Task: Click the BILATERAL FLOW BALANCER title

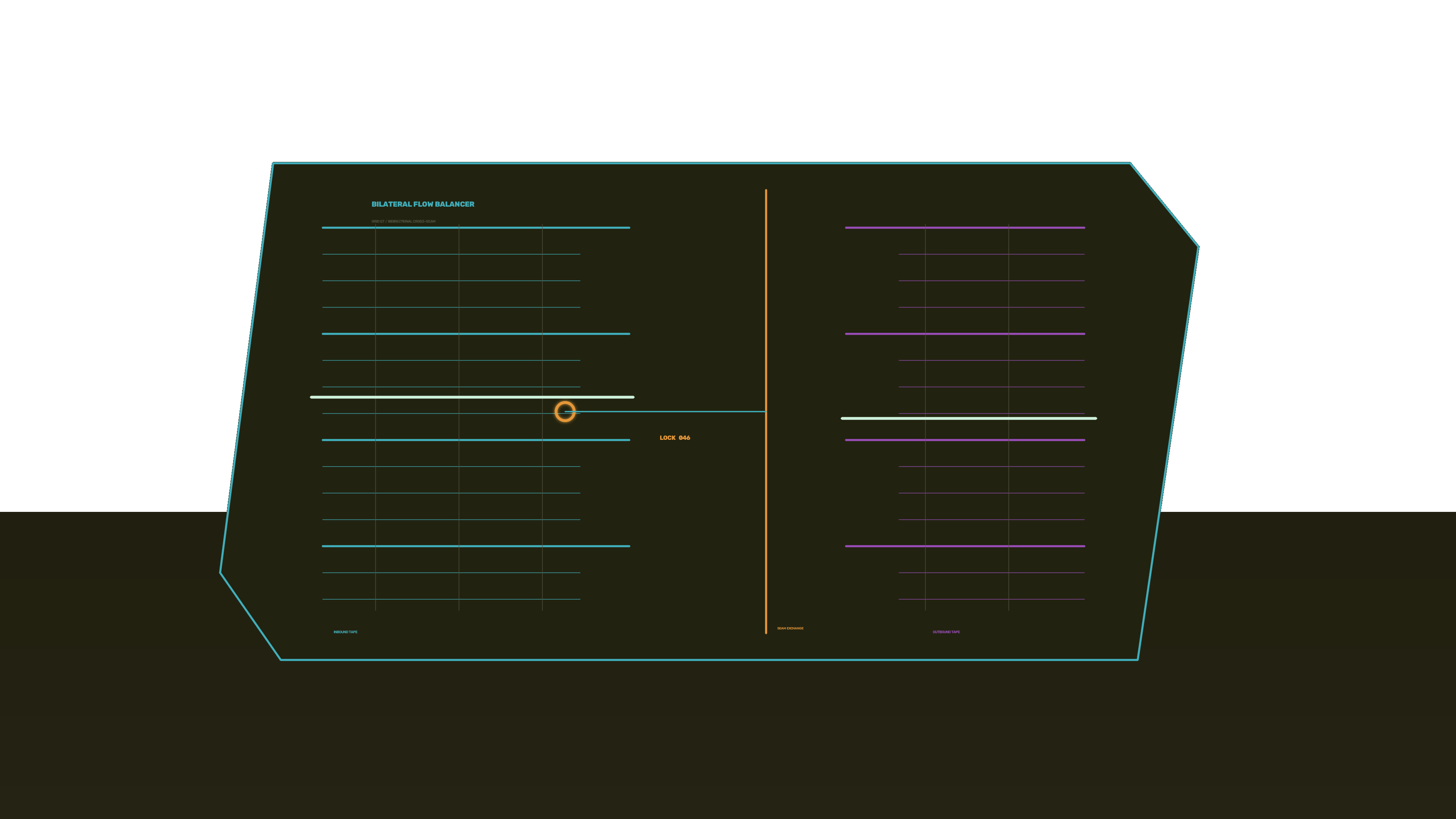Action: tap(423, 204)
